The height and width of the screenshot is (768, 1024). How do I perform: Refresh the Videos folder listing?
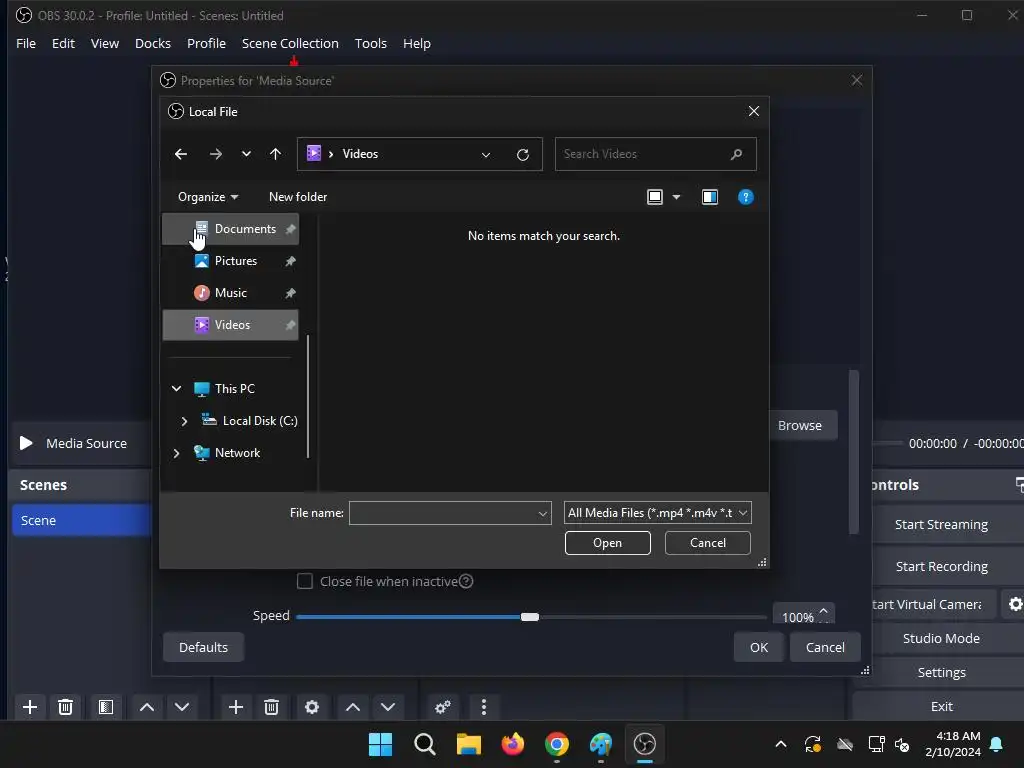(522, 154)
